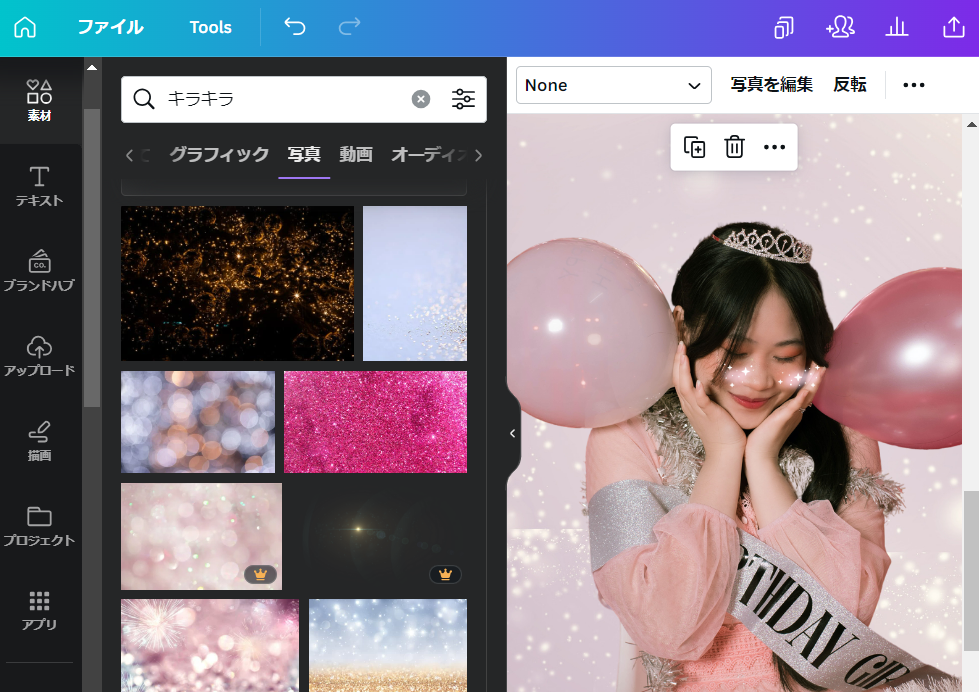979x692 pixels.
Task: Collapse the side panel
Action: tap(513, 433)
